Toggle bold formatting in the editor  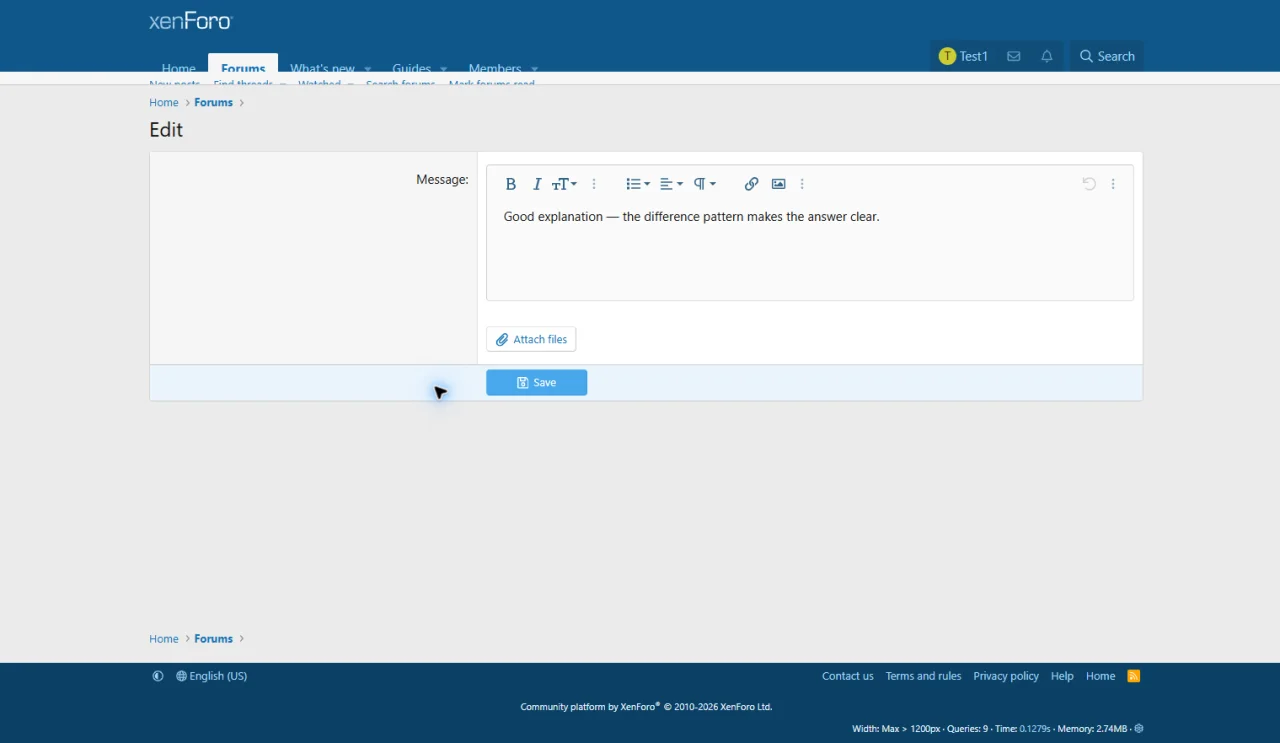(x=510, y=184)
